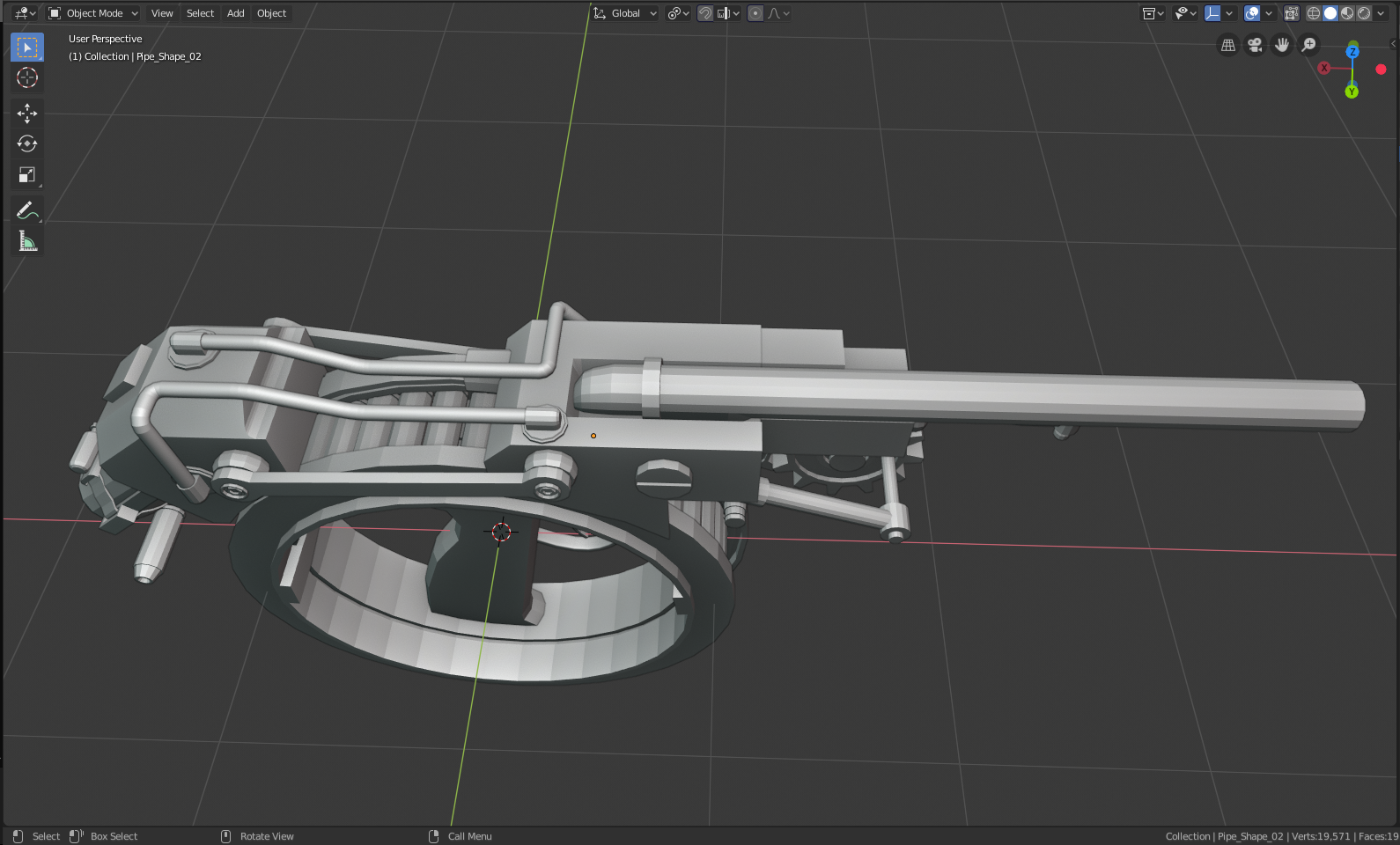The image size is (1400, 845).
Task: Click the pan view hand icon
Action: click(x=1282, y=45)
